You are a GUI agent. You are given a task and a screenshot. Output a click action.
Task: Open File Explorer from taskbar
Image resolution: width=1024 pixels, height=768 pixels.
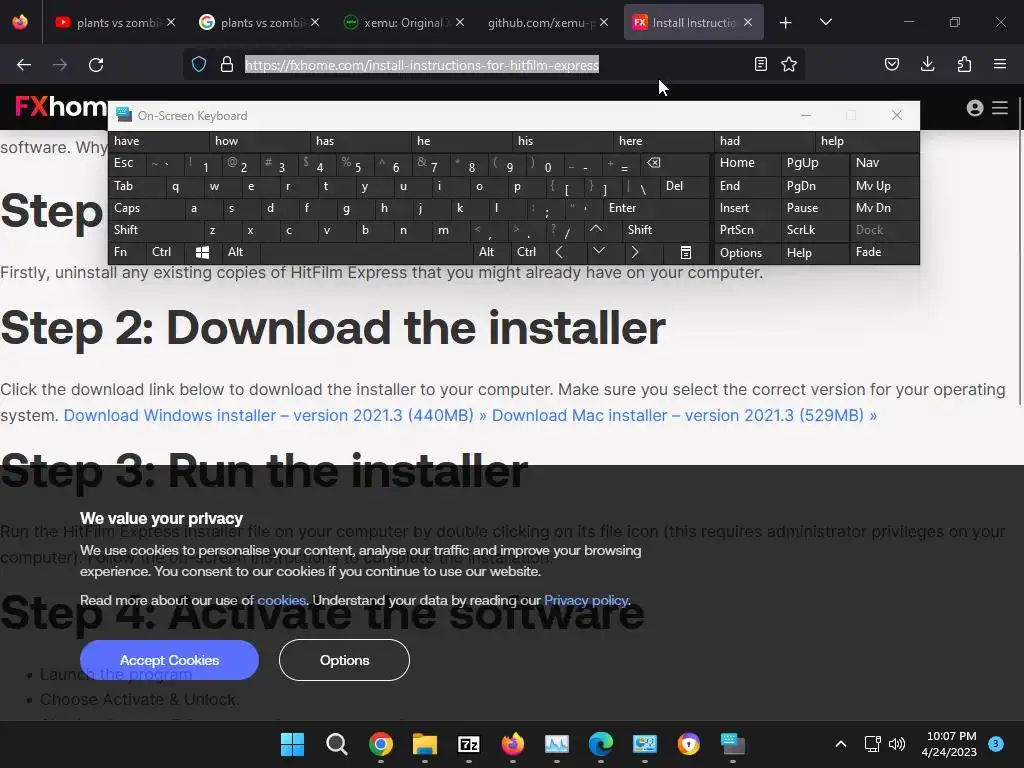pyautogui.click(x=424, y=744)
